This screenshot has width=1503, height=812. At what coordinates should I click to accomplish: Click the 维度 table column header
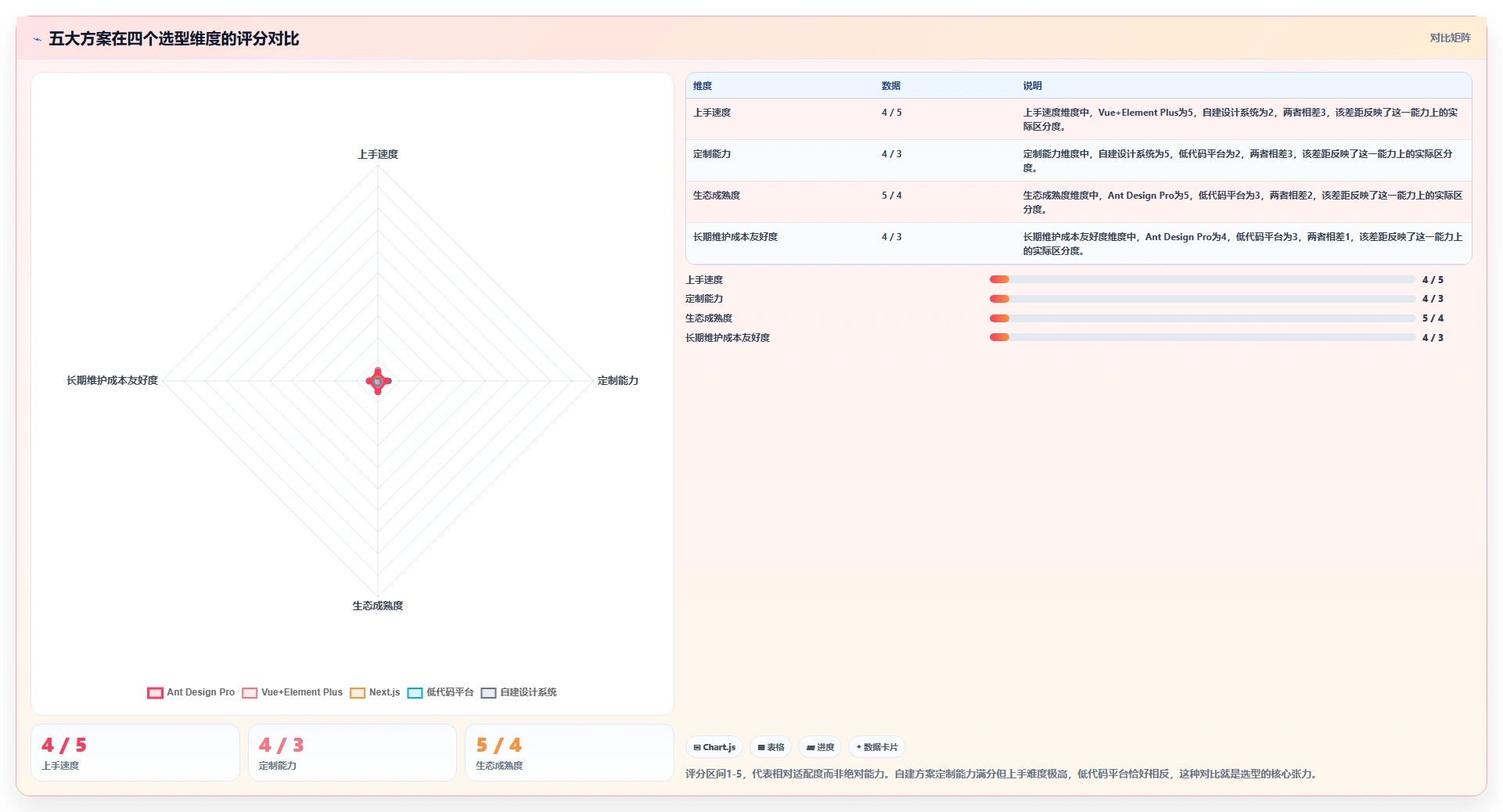pos(703,86)
